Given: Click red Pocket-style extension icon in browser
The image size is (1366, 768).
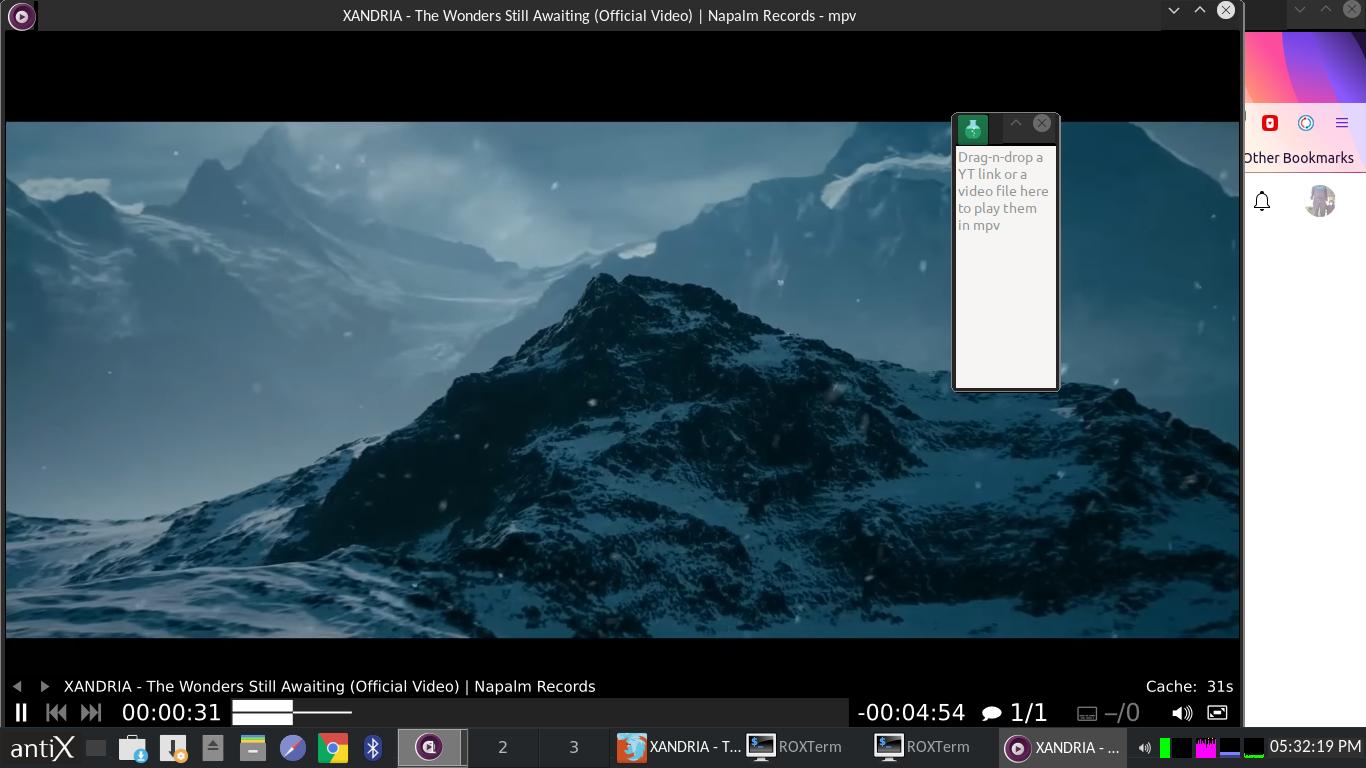Looking at the screenshot, I should 1270,123.
